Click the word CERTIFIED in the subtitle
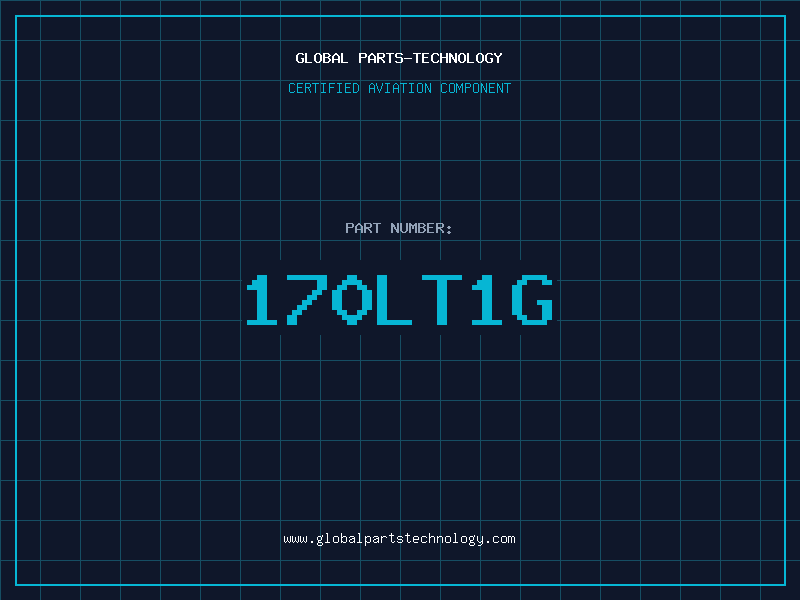The width and height of the screenshot is (800, 600). pyautogui.click(x=324, y=88)
